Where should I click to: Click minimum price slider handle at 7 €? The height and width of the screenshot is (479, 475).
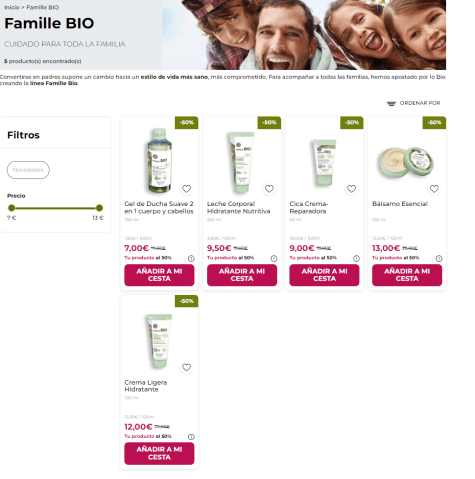click(x=12, y=208)
